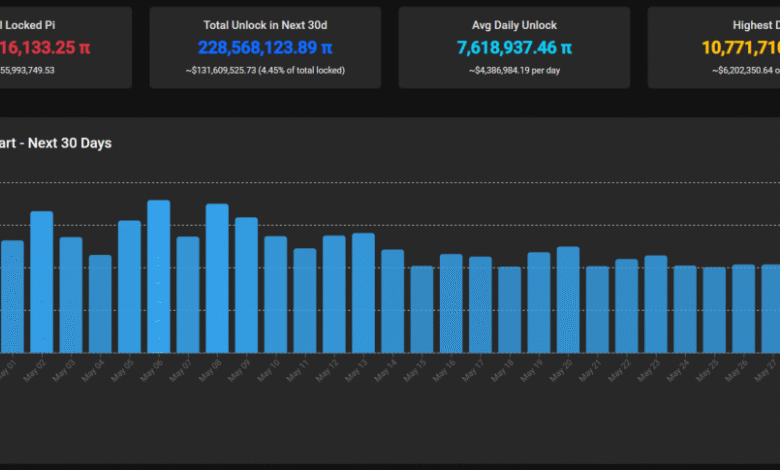780x470 pixels.
Task: Click the May 21 bar
Action: tap(597, 310)
